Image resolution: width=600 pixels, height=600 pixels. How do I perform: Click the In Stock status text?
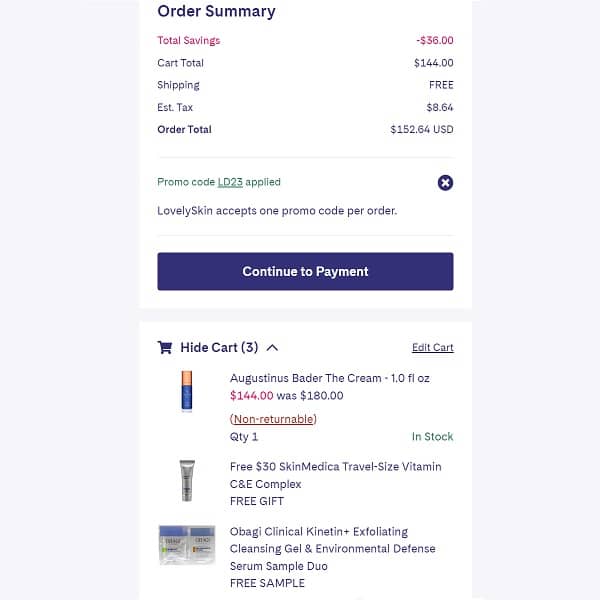tap(432, 437)
